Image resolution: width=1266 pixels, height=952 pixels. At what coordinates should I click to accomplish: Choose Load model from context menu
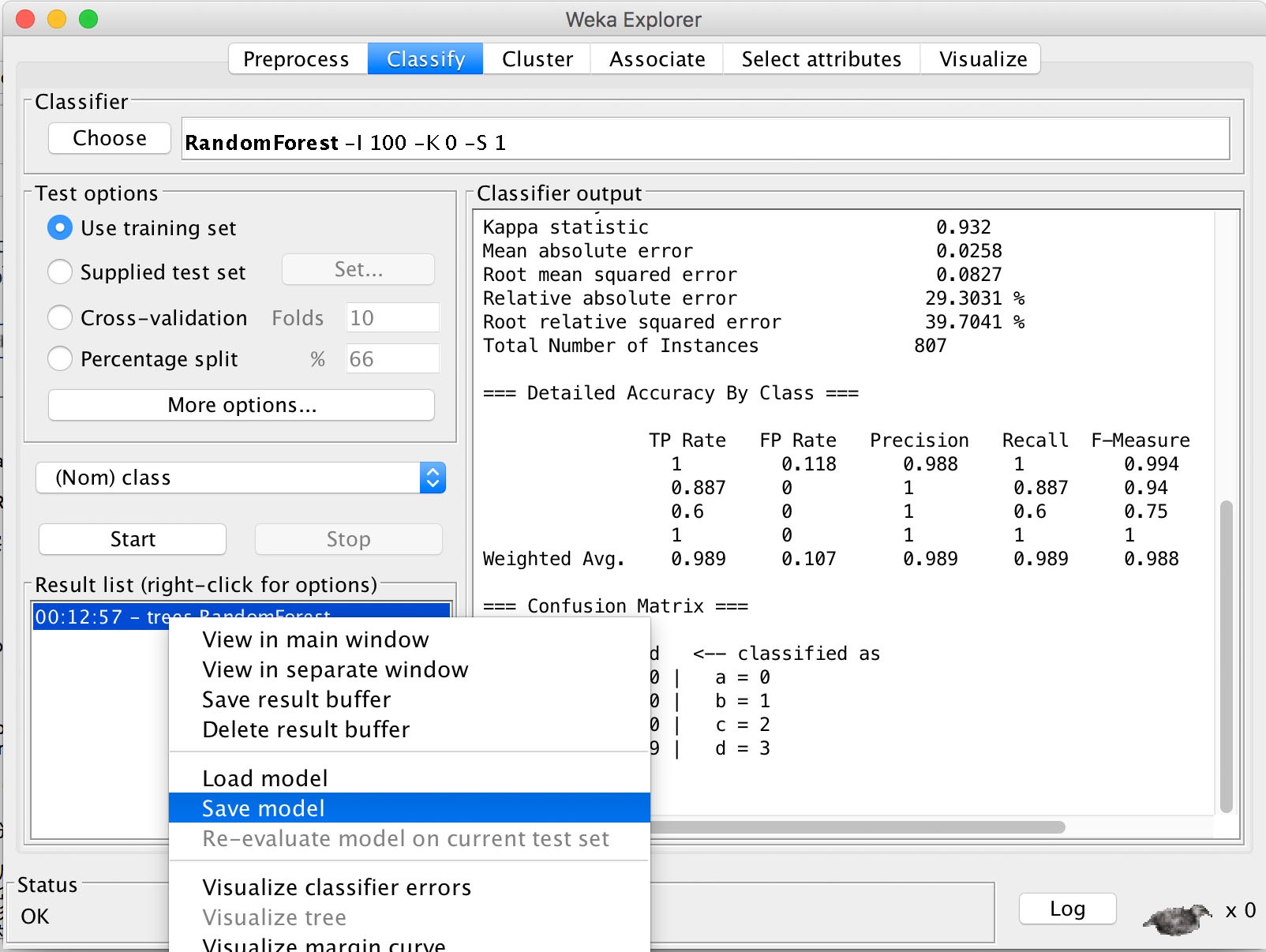410,778
